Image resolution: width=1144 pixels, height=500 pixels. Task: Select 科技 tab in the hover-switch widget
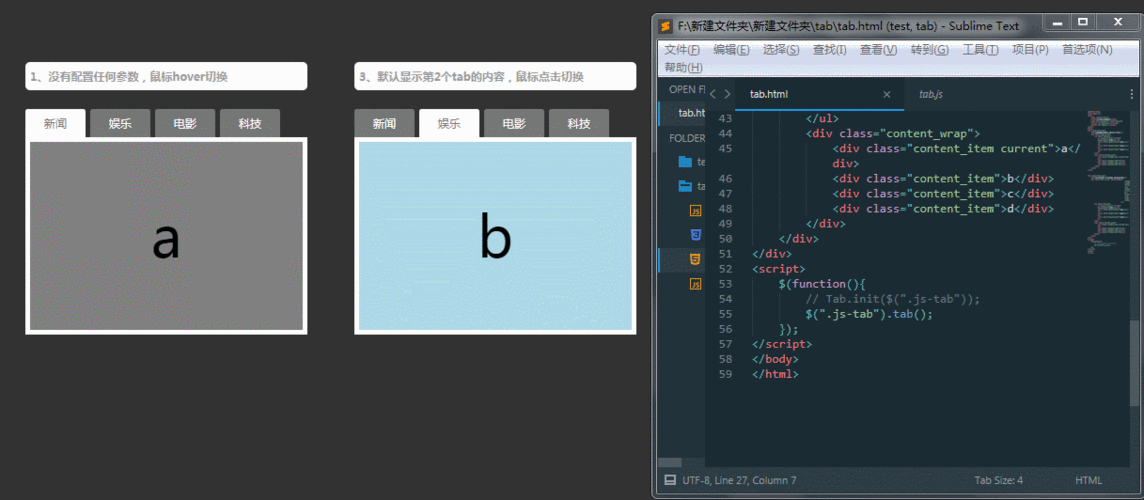pos(250,123)
